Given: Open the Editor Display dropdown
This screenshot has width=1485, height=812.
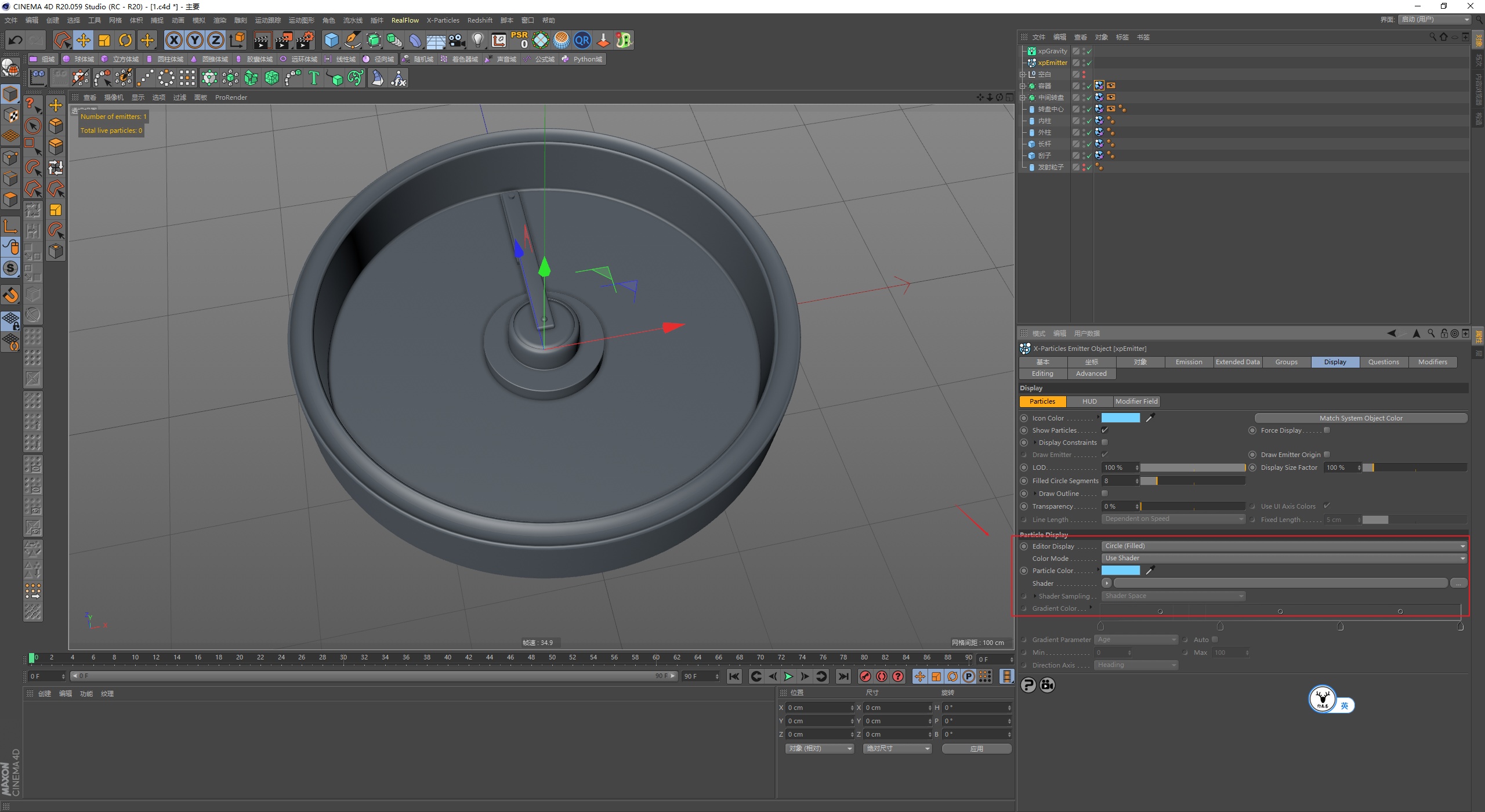Looking at the screenshot, I should point(1283,546).
